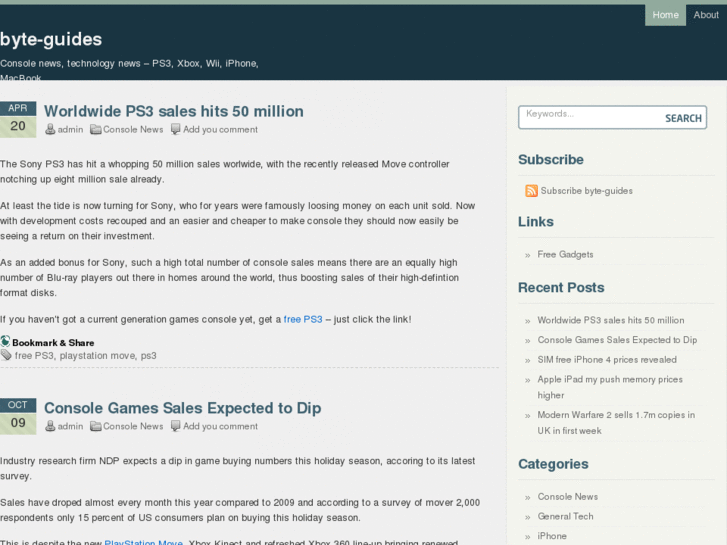
Task: Open Console News category under PS3 sales post
Action: 133,129
